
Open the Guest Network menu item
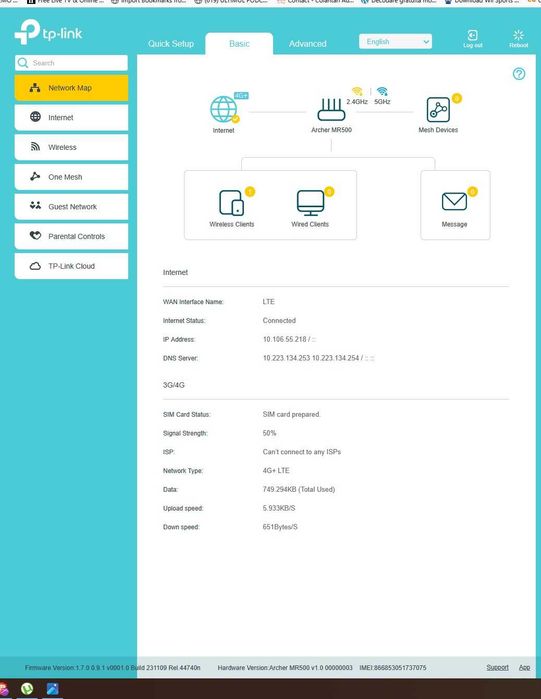click(x=71, y=207)
